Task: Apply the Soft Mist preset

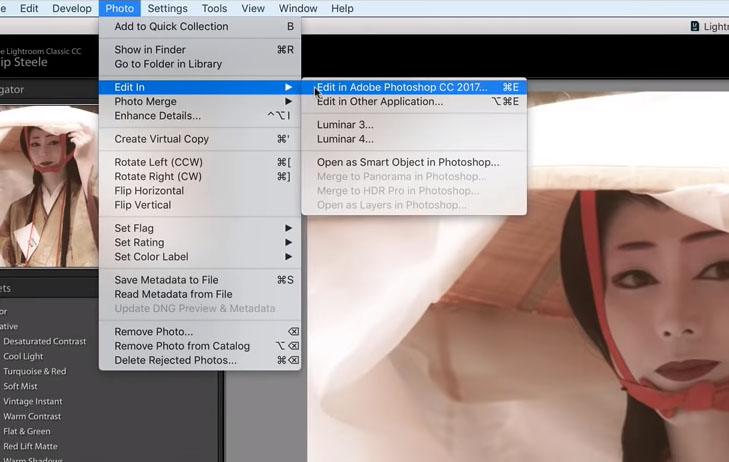Action: pyautogui.click(x=20, y=386)
